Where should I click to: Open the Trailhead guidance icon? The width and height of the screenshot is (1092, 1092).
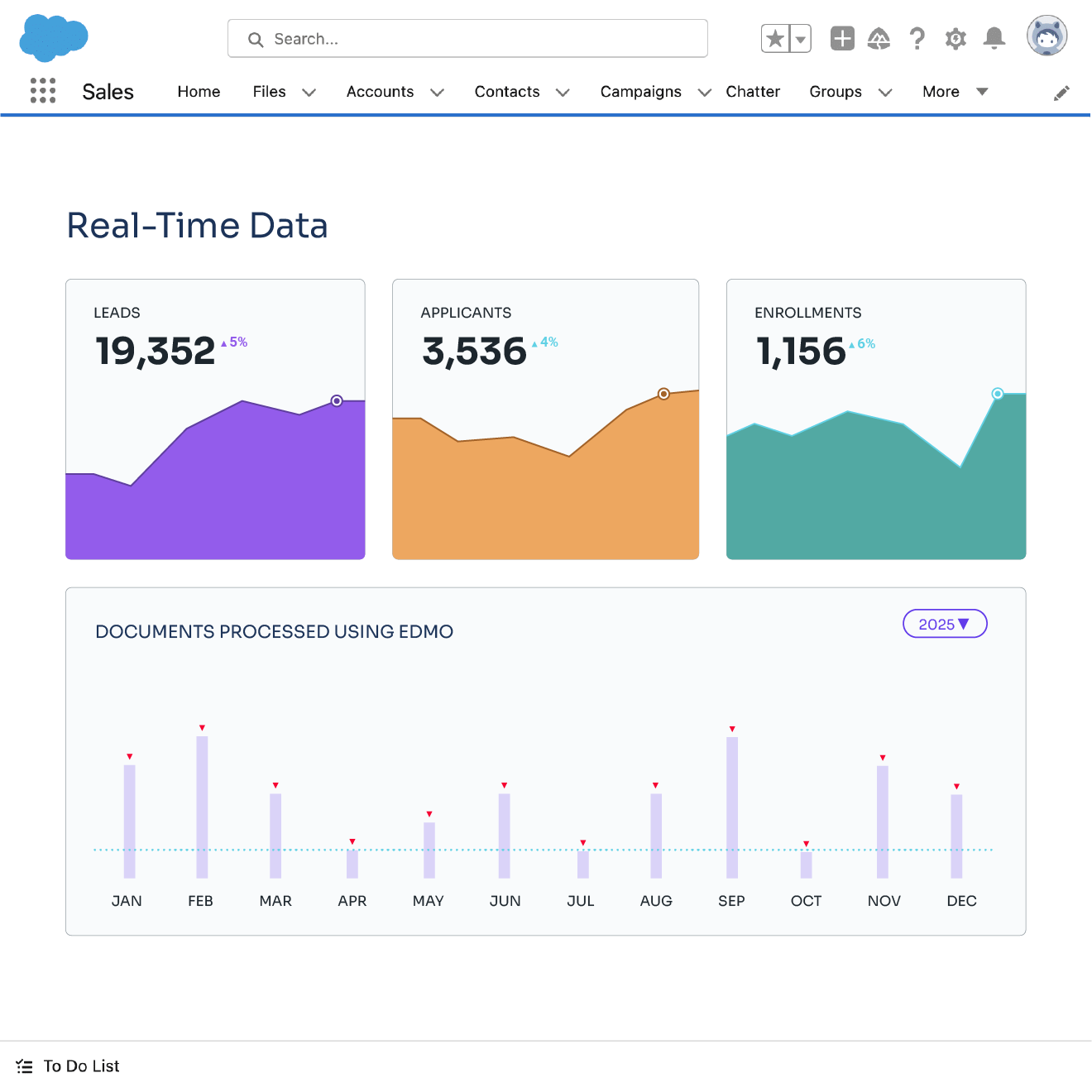tap(879, 39)
